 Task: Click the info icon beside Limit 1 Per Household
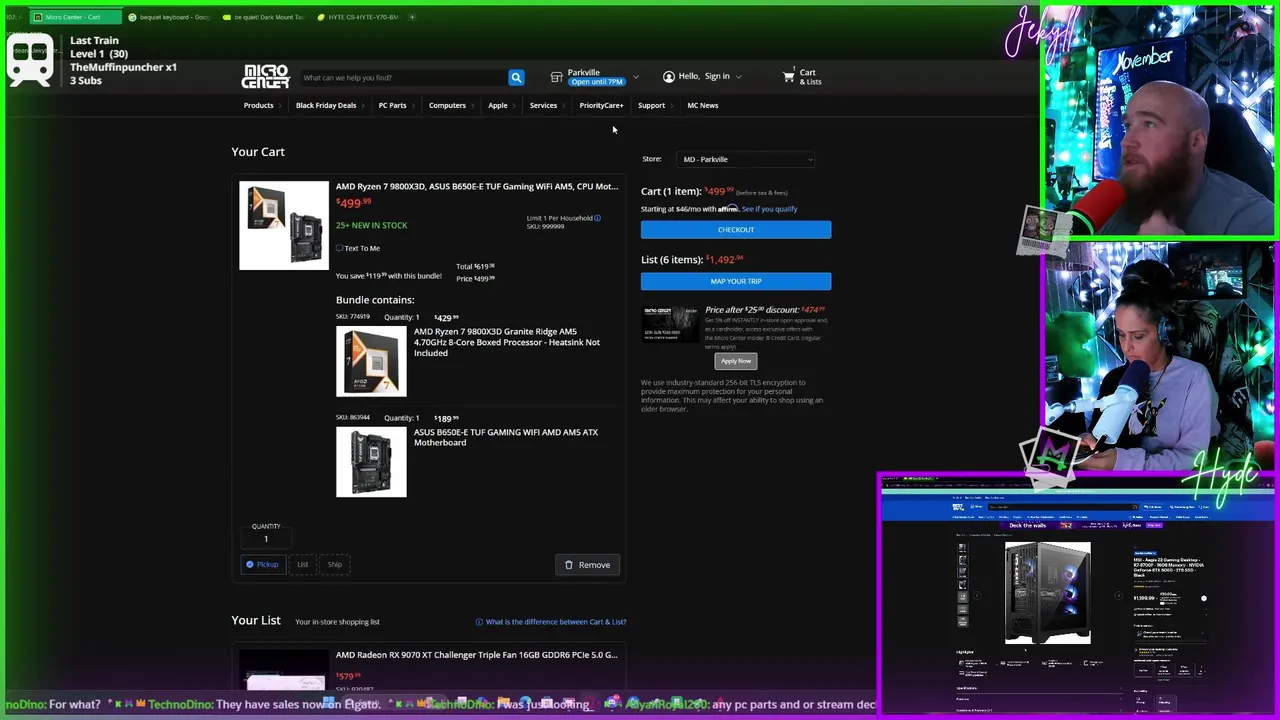(x=598, y=218)
